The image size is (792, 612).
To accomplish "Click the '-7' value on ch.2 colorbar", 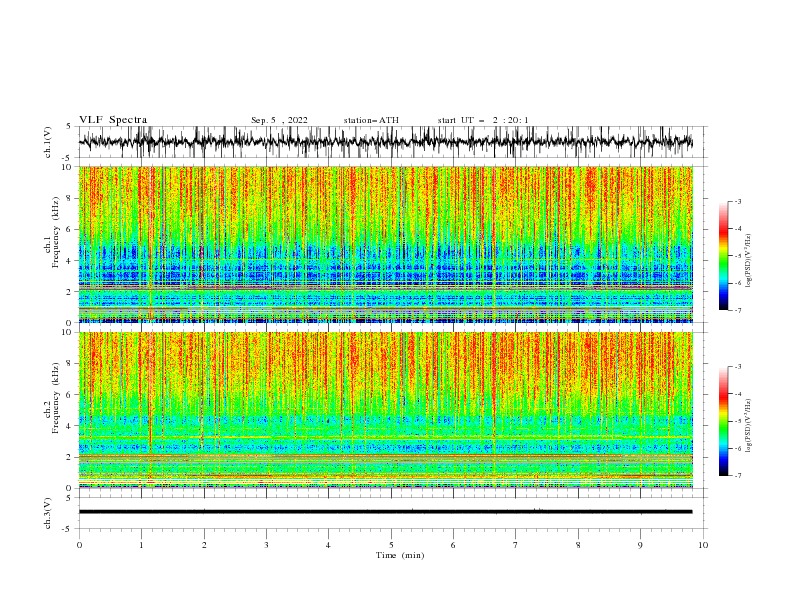I will (737, 476).
